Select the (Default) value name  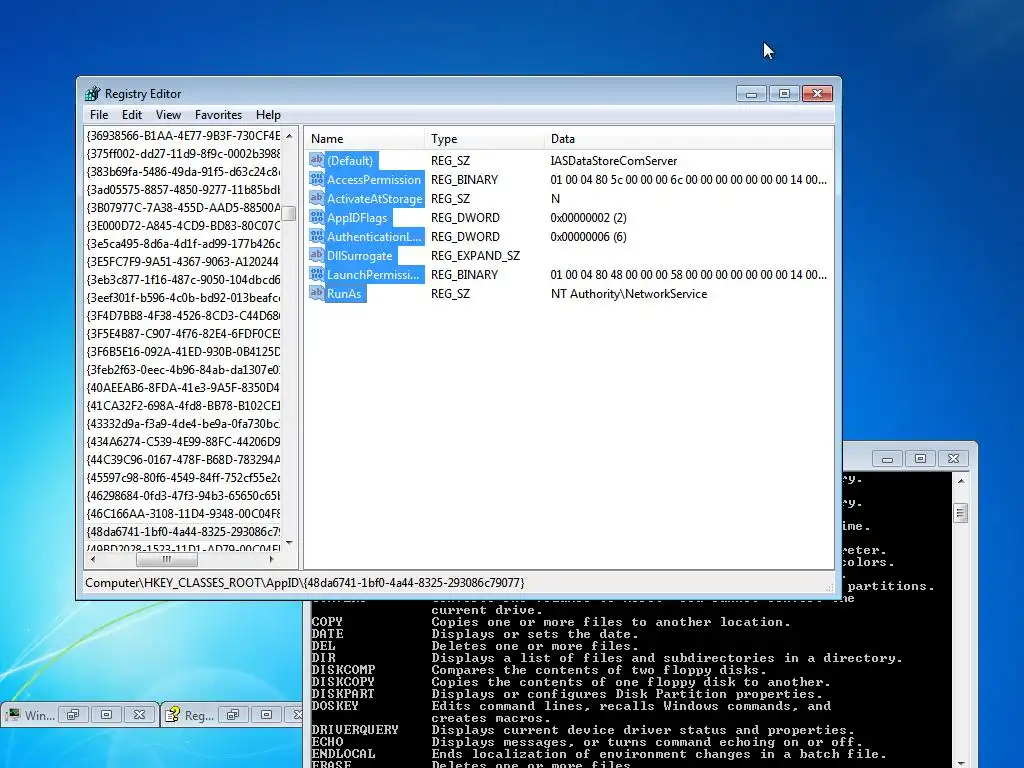350,160
